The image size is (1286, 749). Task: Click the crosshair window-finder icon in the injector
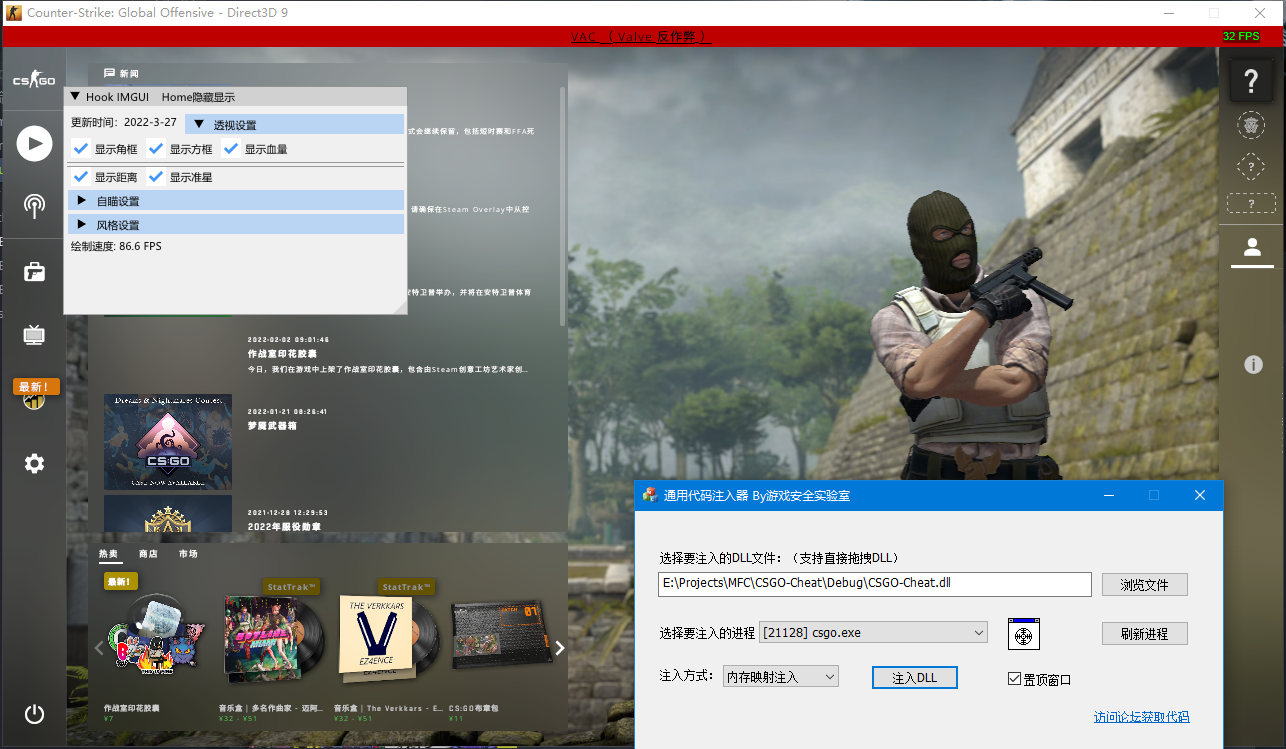click(x=1024, y=634)
